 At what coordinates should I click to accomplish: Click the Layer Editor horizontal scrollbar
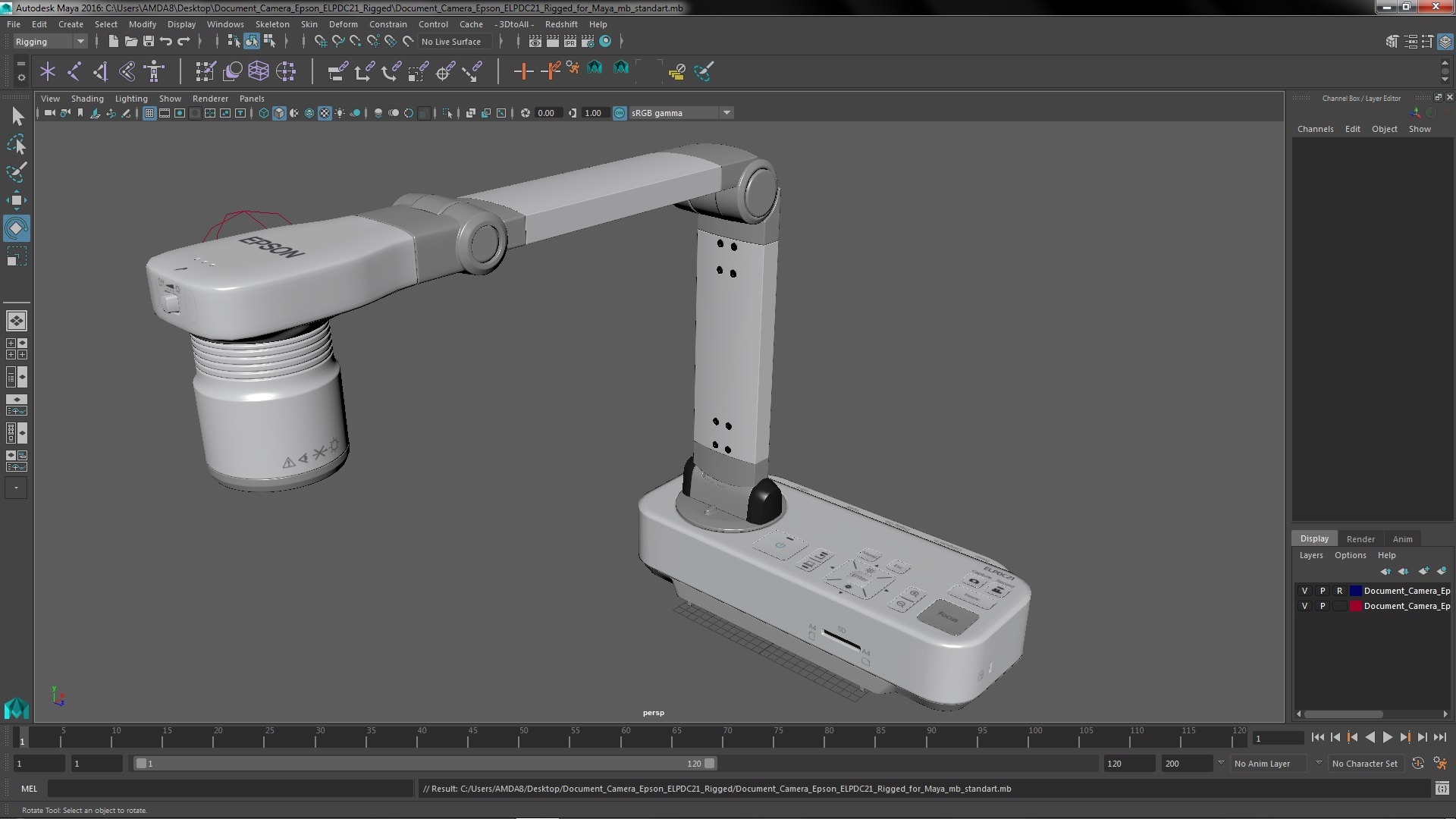click(x=1342, y=714)
